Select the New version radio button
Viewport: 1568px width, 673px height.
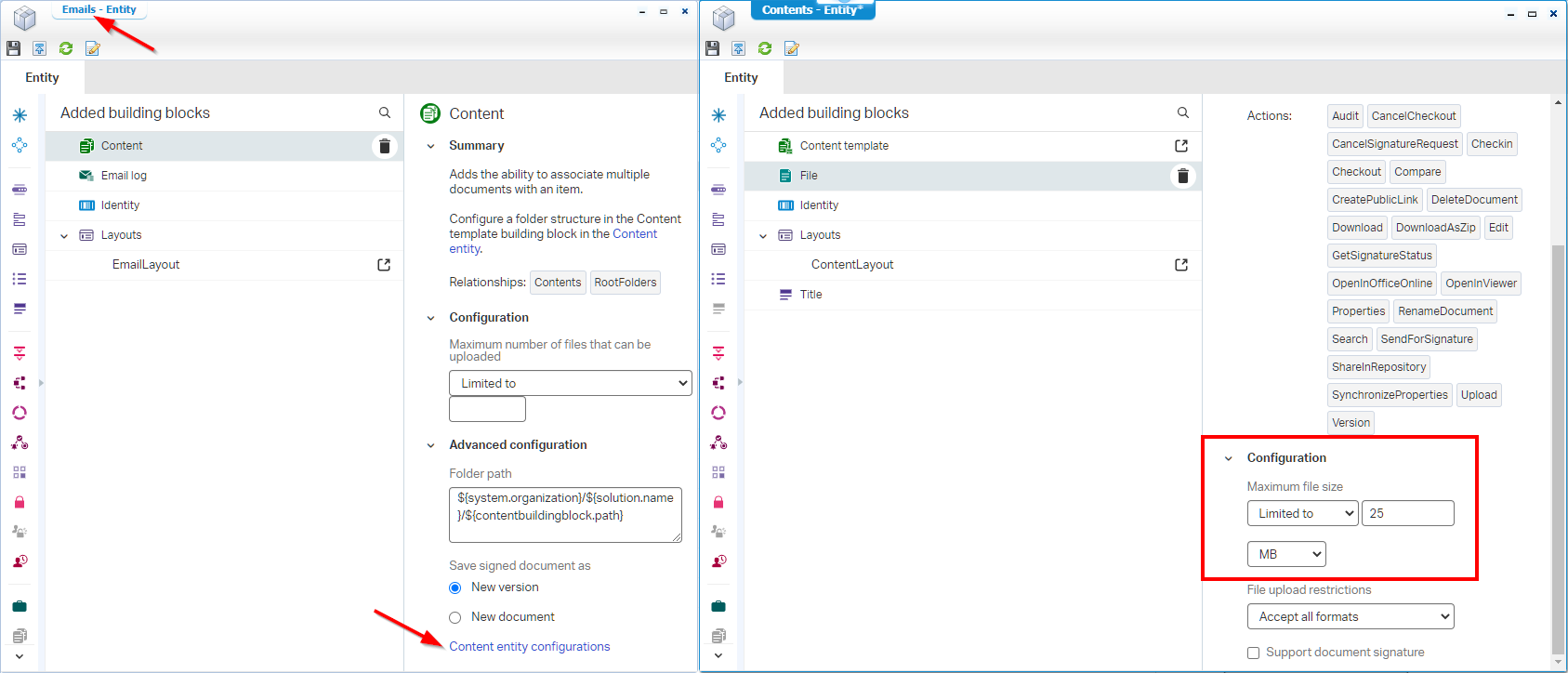(x=455, y=587)
